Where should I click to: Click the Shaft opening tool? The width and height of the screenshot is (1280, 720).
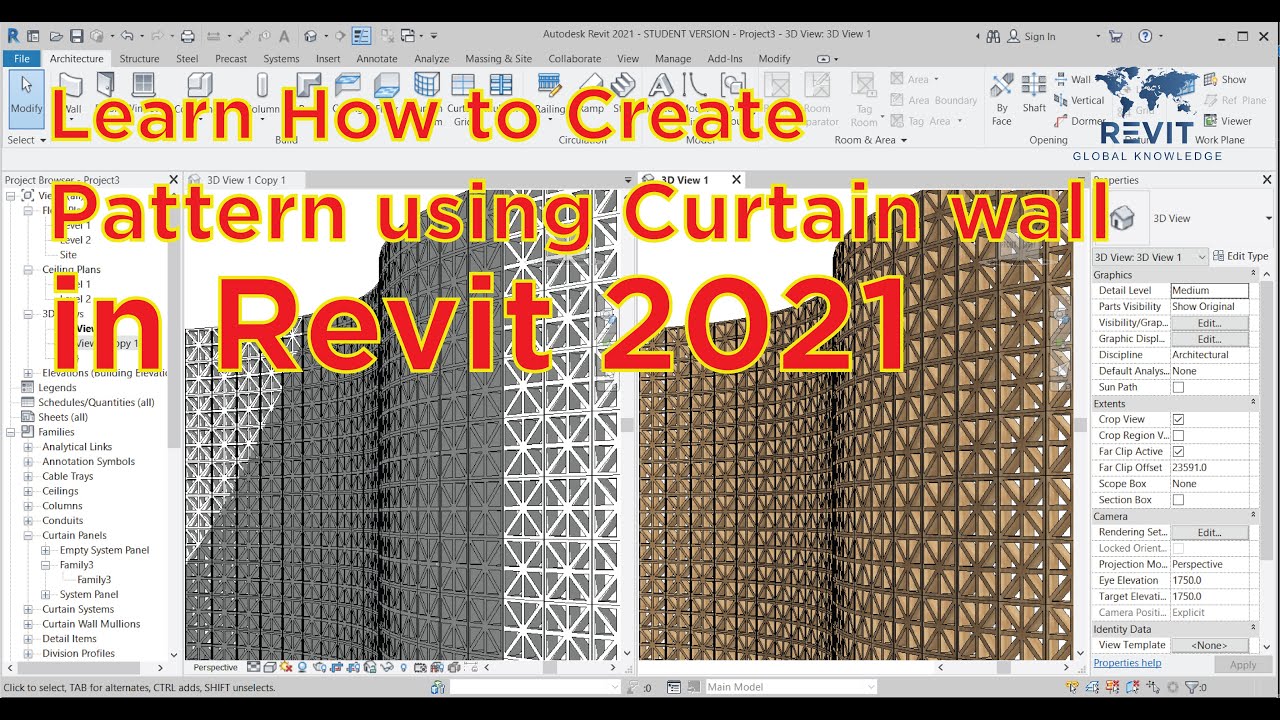tap(1034, 93)
